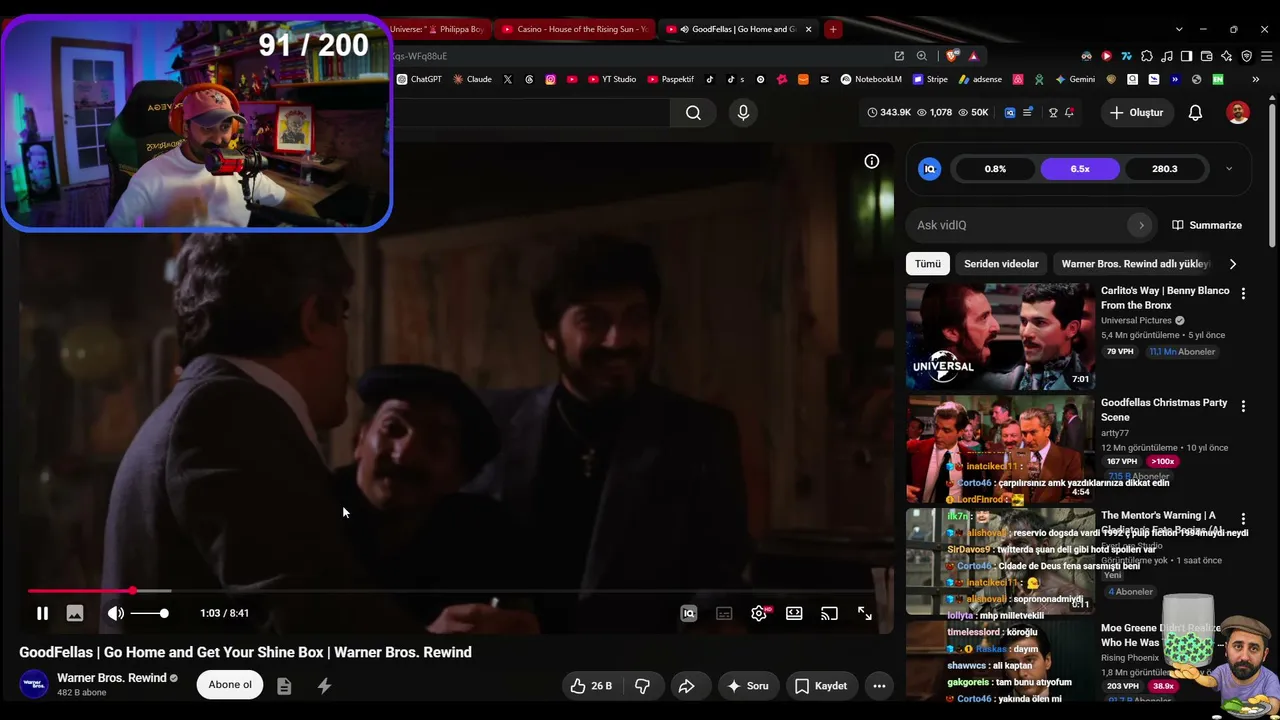Click the vidIQ logo in the stats panel
1280x720 pixels.
point(930,169)
